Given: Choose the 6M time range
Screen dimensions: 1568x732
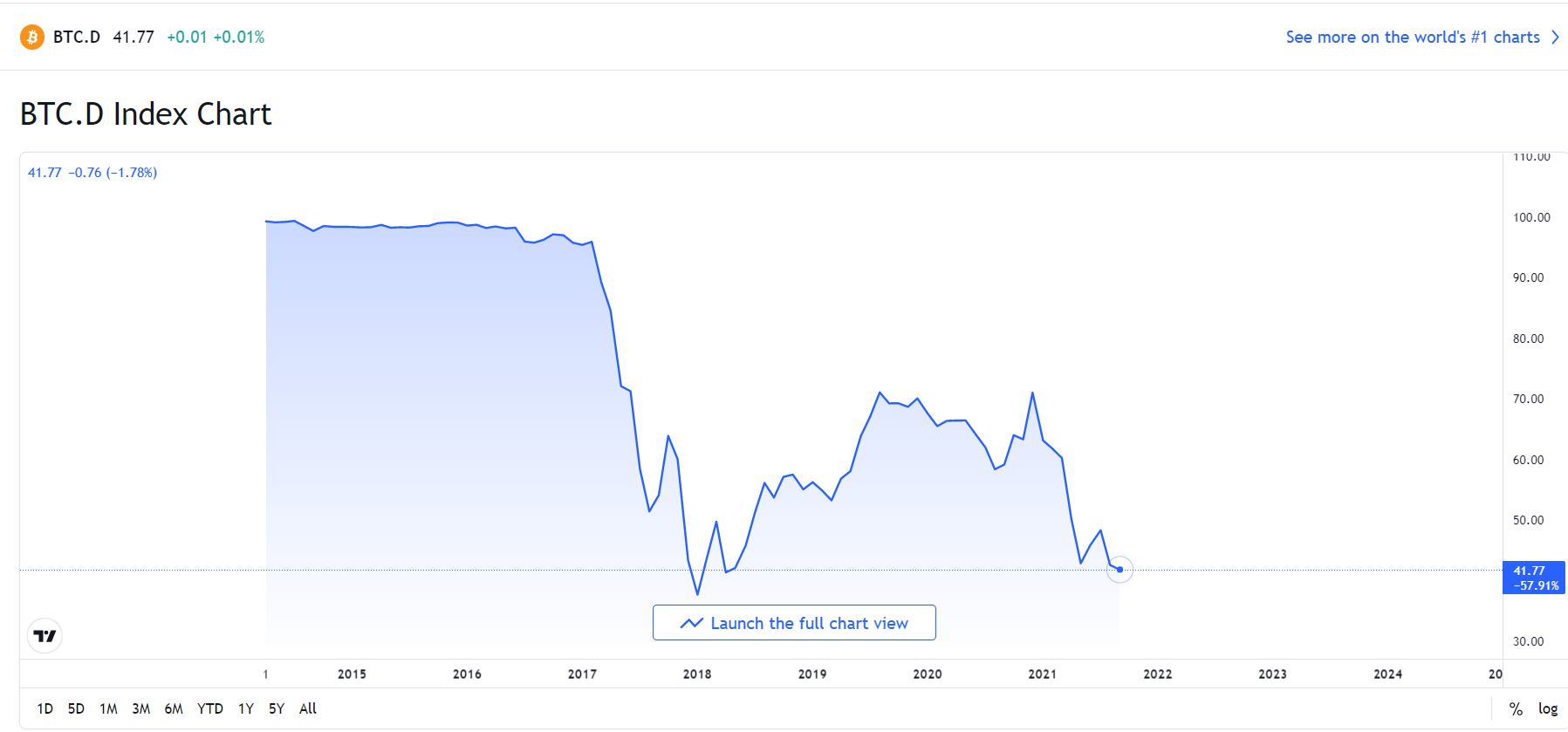Looking at the screenshot, I should click(x=174, y=708).
